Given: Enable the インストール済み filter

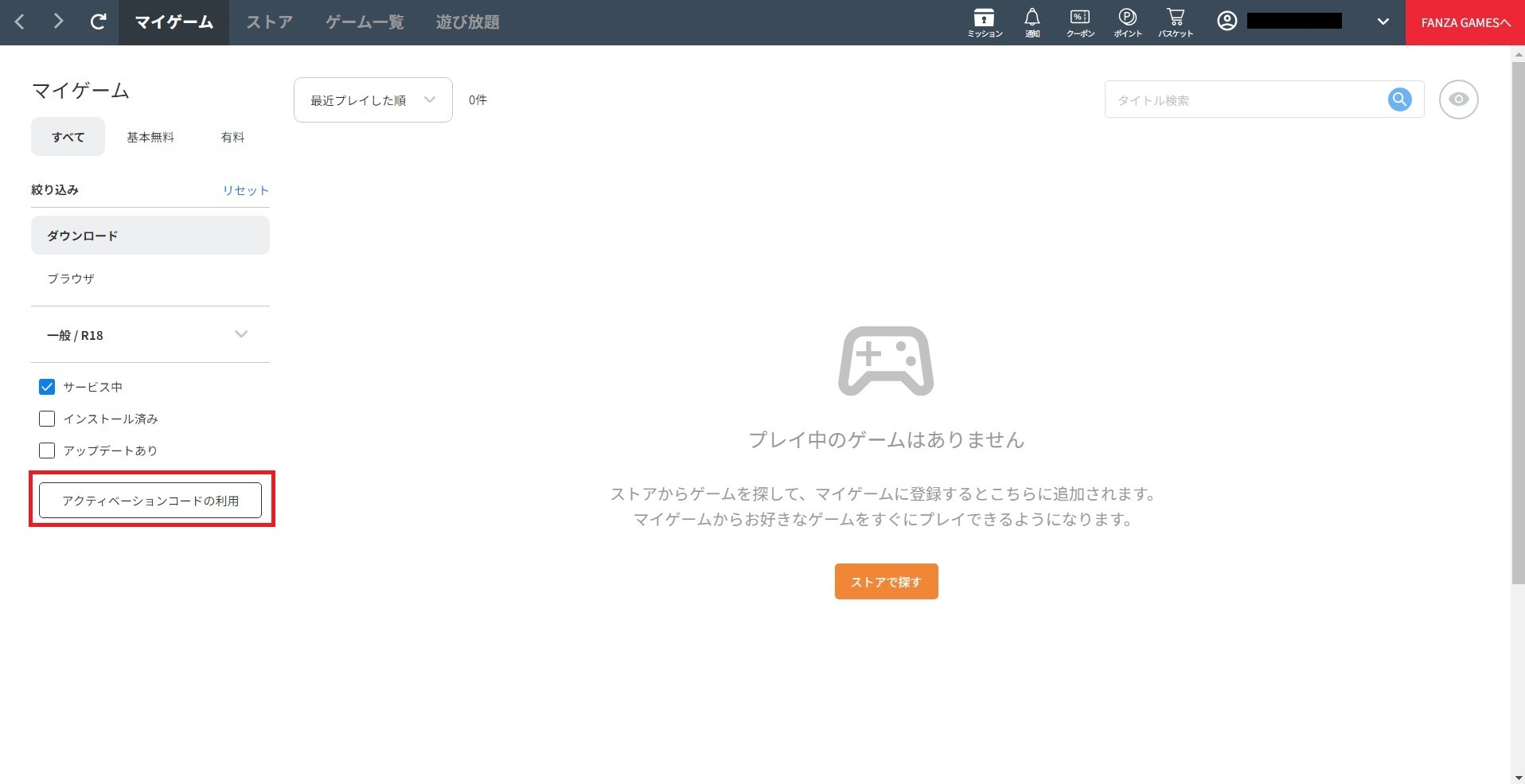Looking at the screenshot, I should pos(47,419).
